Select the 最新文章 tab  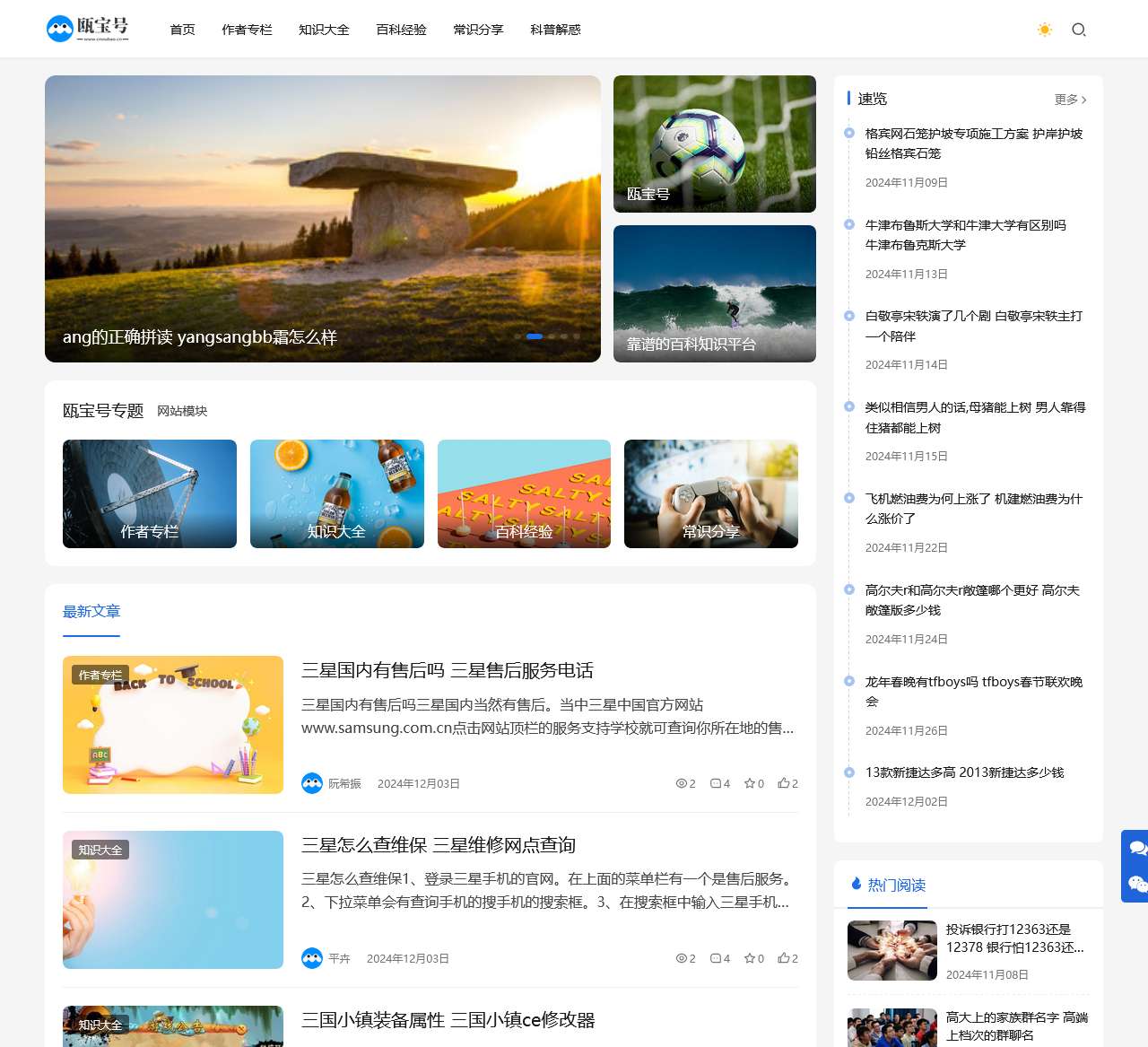(91, 611)
